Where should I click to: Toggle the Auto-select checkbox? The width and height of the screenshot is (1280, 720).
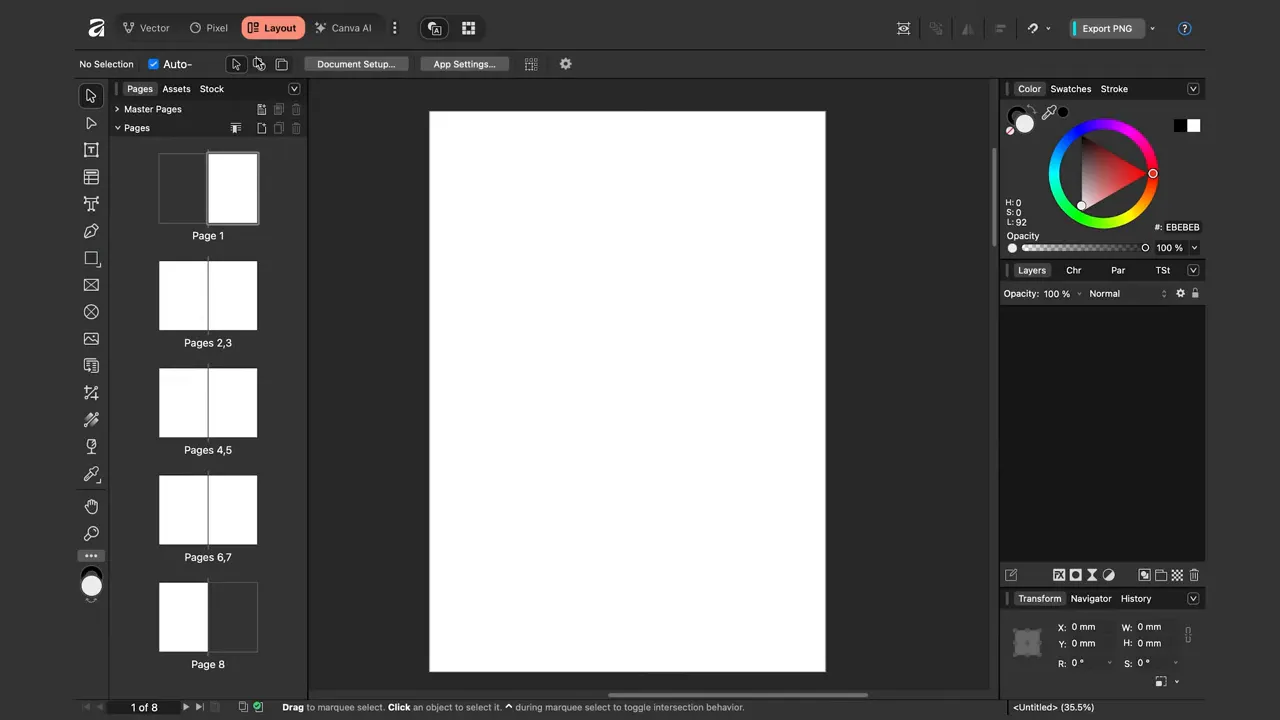click(153, 64)
